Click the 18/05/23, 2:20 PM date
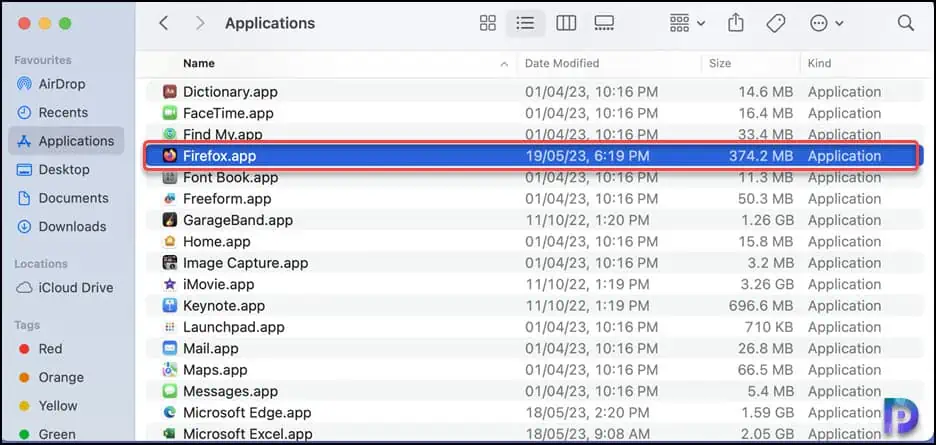 587,413
